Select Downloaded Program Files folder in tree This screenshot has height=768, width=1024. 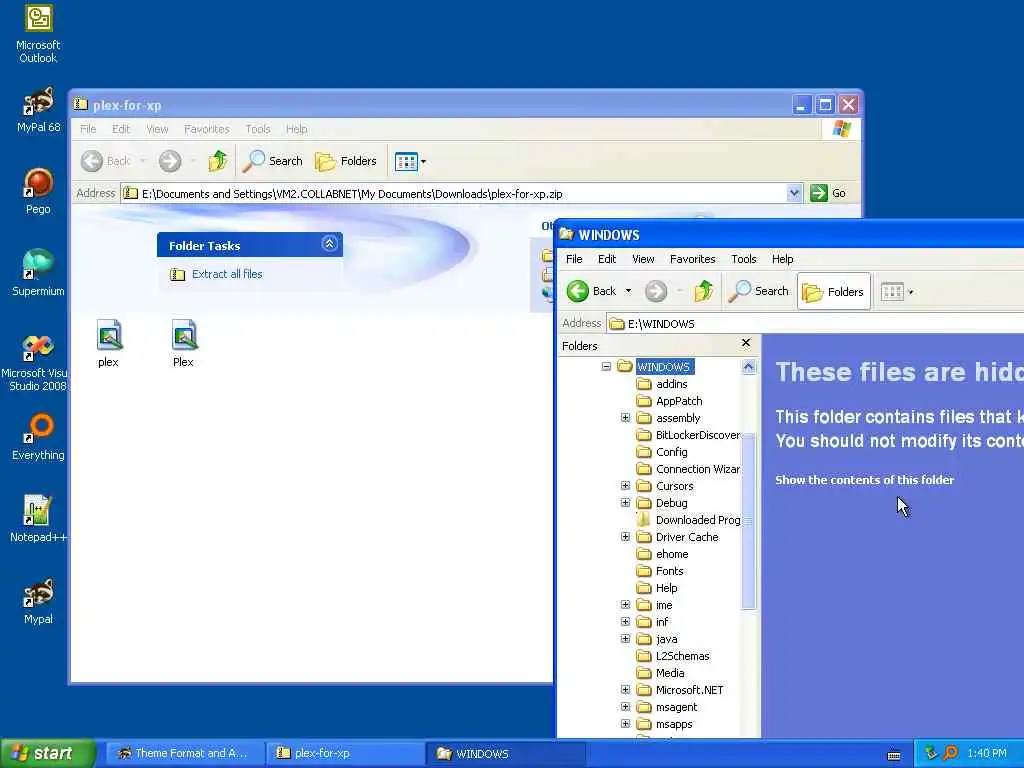(x=689, y=520)
